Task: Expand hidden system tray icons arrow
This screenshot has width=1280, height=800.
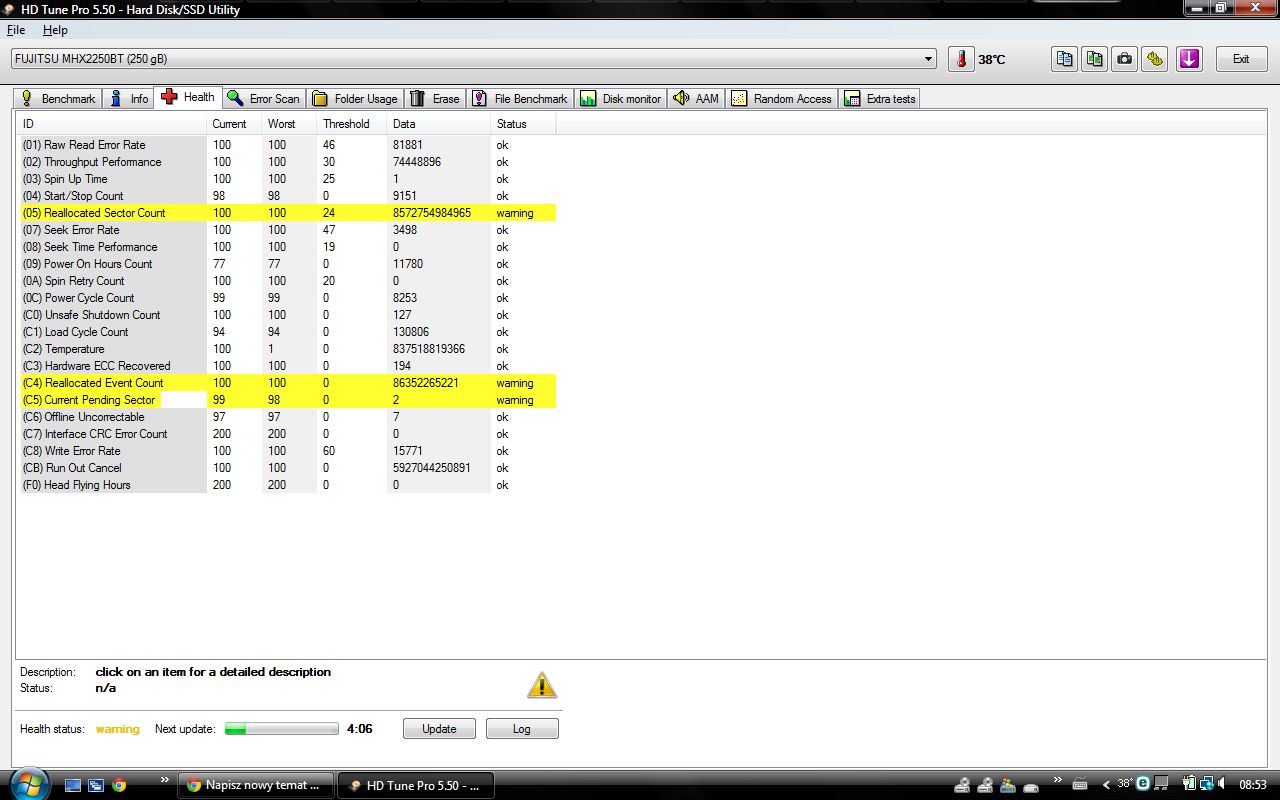Action: click(1105, 785)
